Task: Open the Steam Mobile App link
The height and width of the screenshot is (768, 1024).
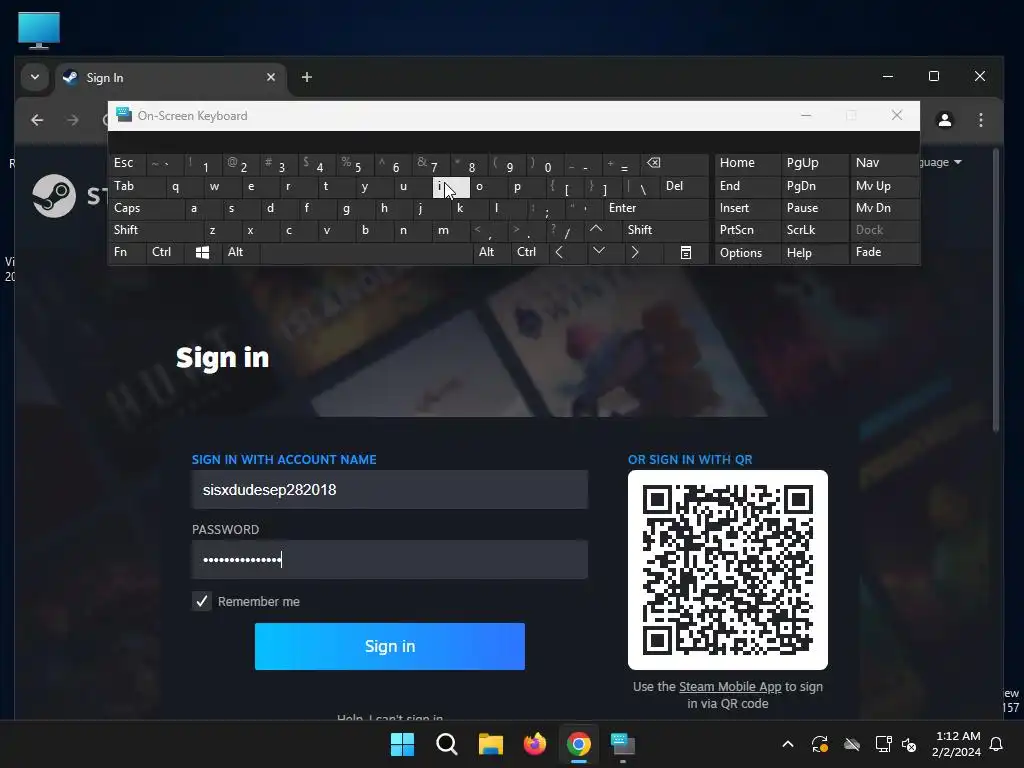Action: (x=729, y=687)
